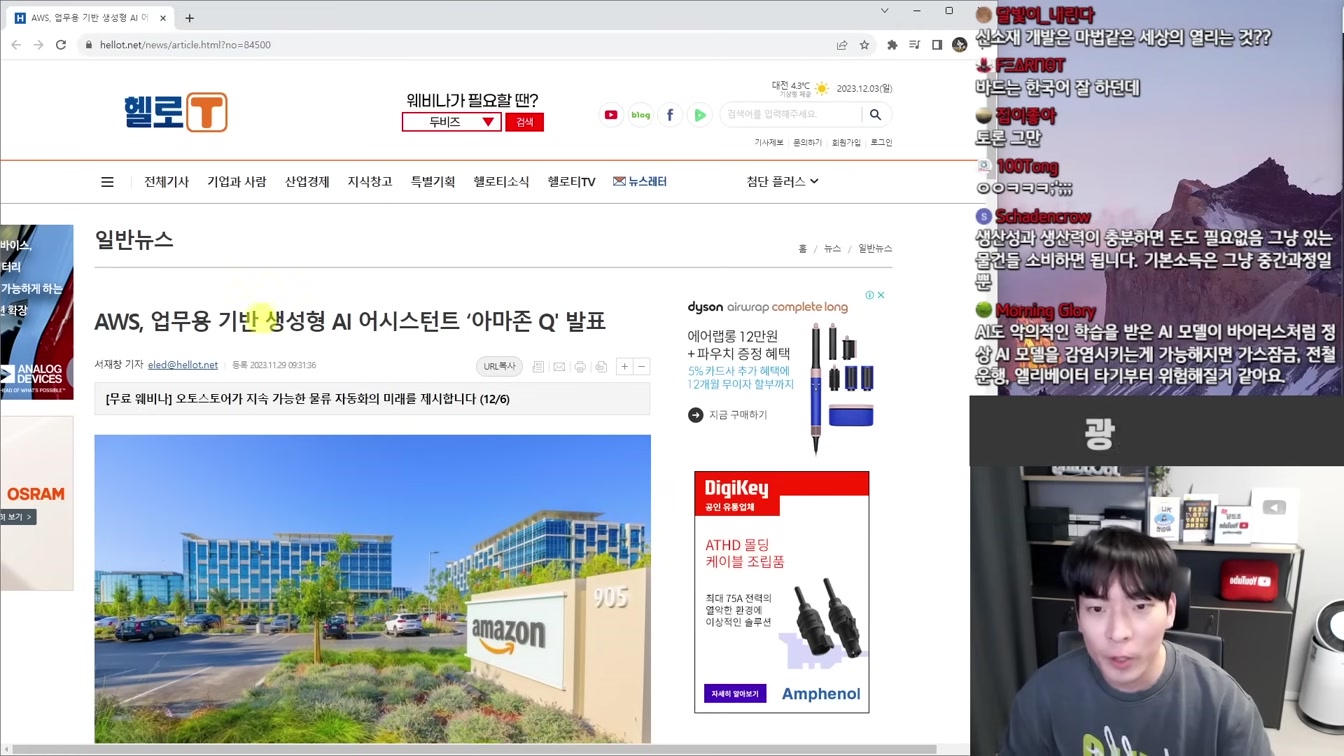
Task: Click the print article printer icon
Action: 580,367
